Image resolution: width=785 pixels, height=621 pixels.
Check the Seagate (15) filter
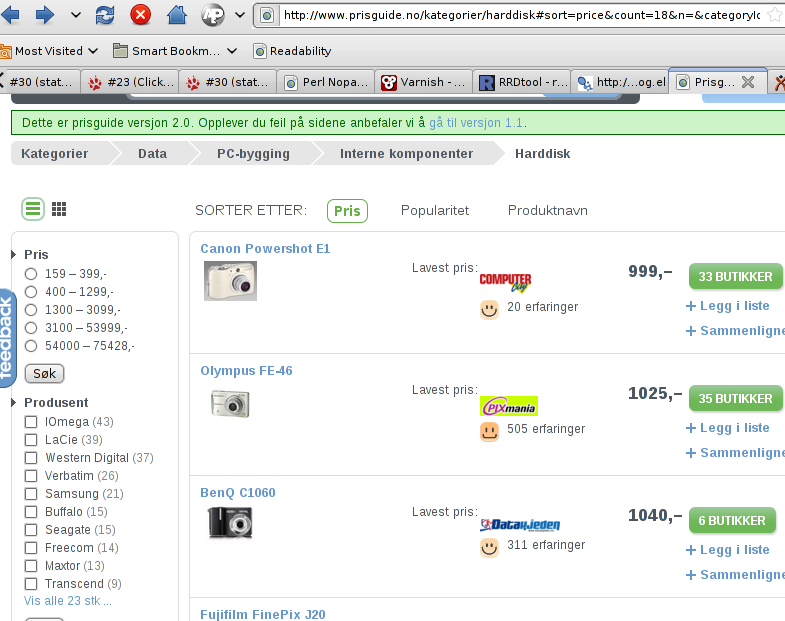tap(31, 530)
